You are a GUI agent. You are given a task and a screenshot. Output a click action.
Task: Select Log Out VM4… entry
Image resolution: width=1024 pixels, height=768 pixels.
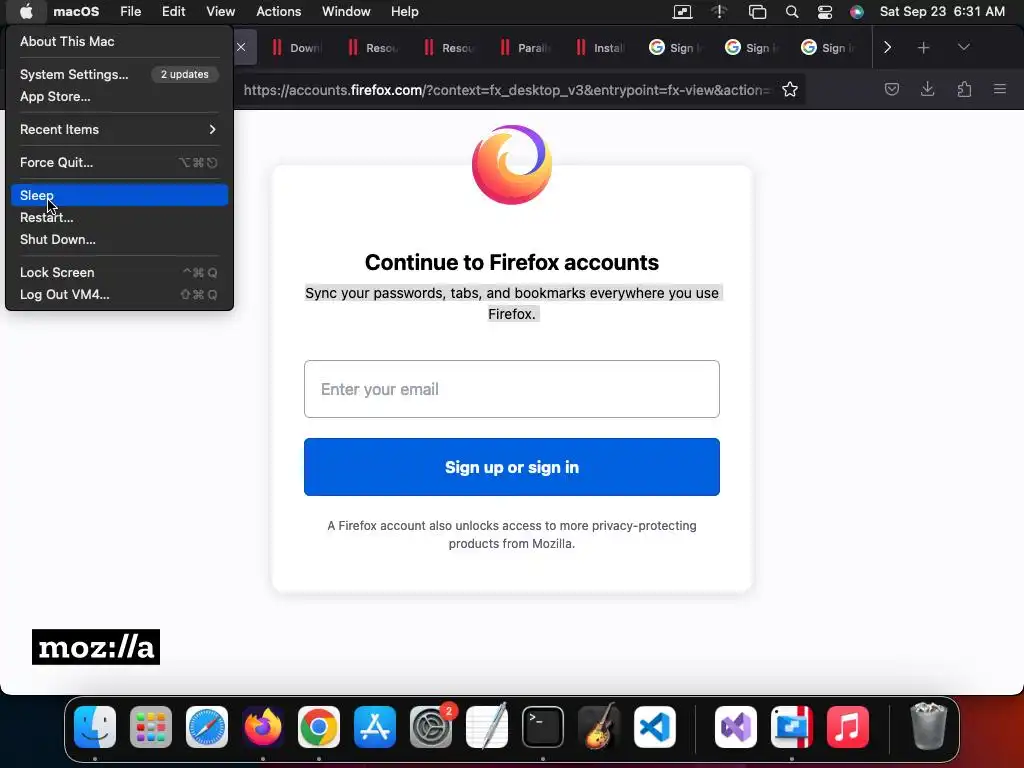click(x=119, y=295)
